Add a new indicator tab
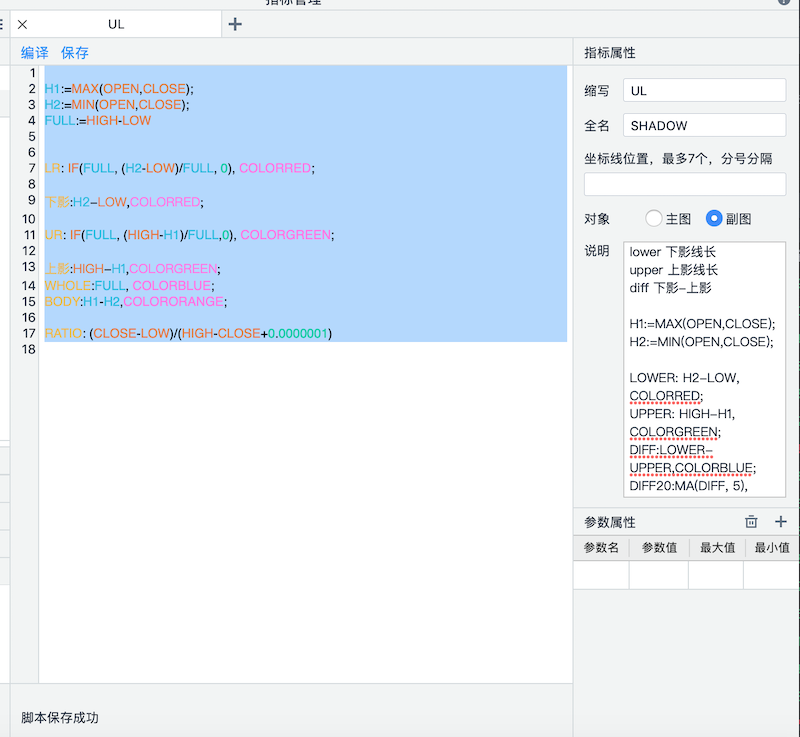 click(235, 24)
